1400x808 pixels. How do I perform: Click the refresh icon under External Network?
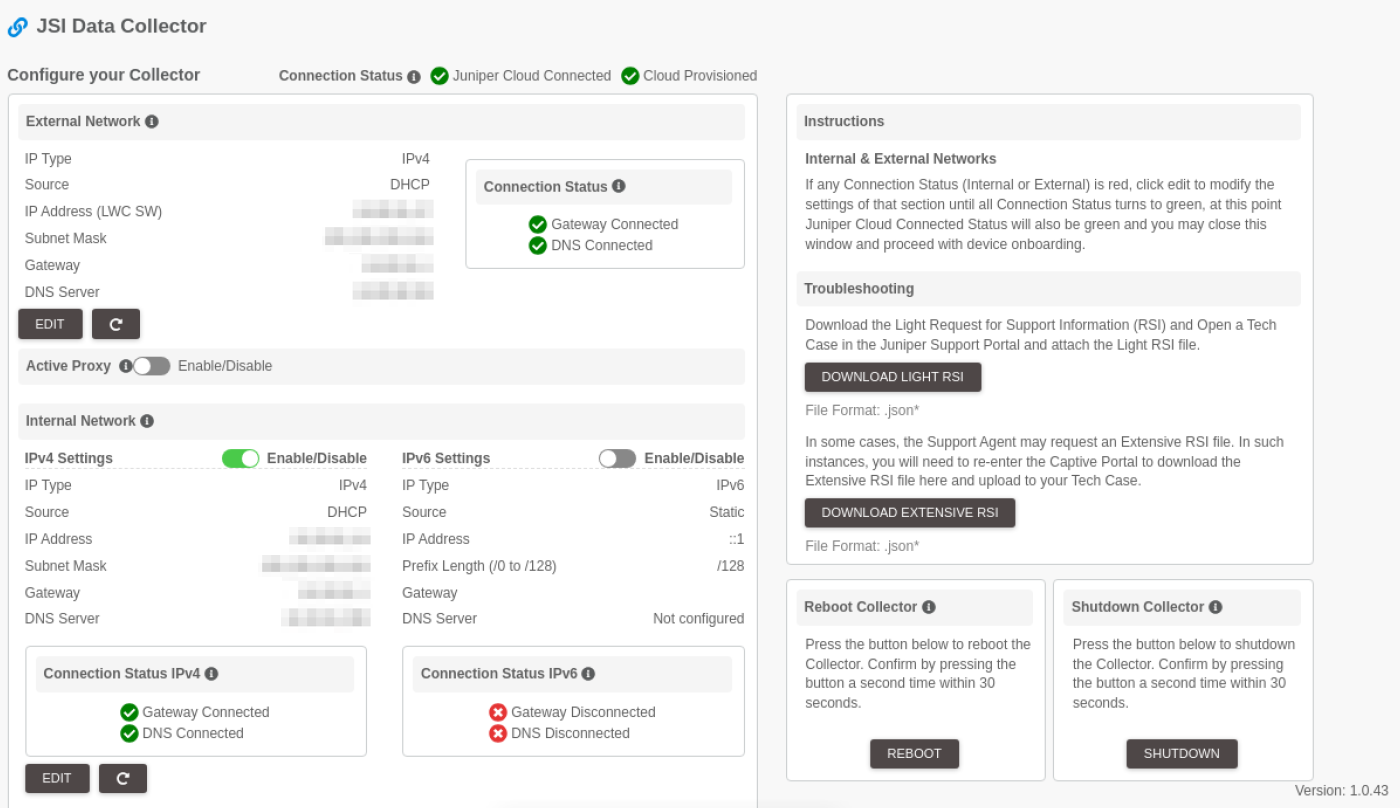116,323
